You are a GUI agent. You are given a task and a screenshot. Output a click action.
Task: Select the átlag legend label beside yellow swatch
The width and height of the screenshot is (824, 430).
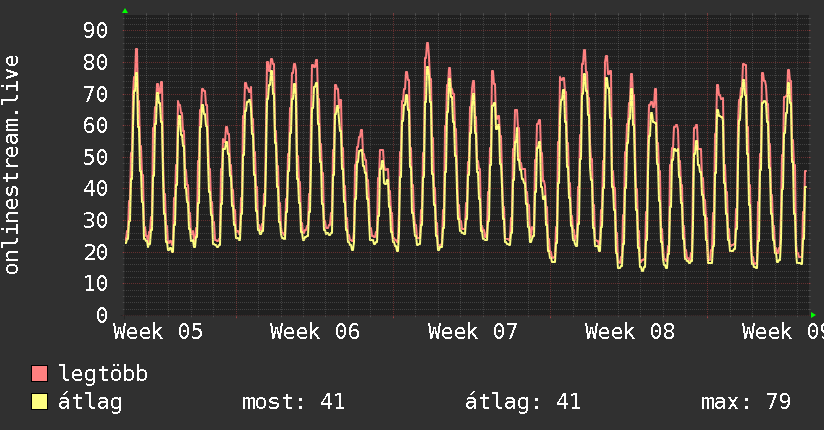pos(90,402)
